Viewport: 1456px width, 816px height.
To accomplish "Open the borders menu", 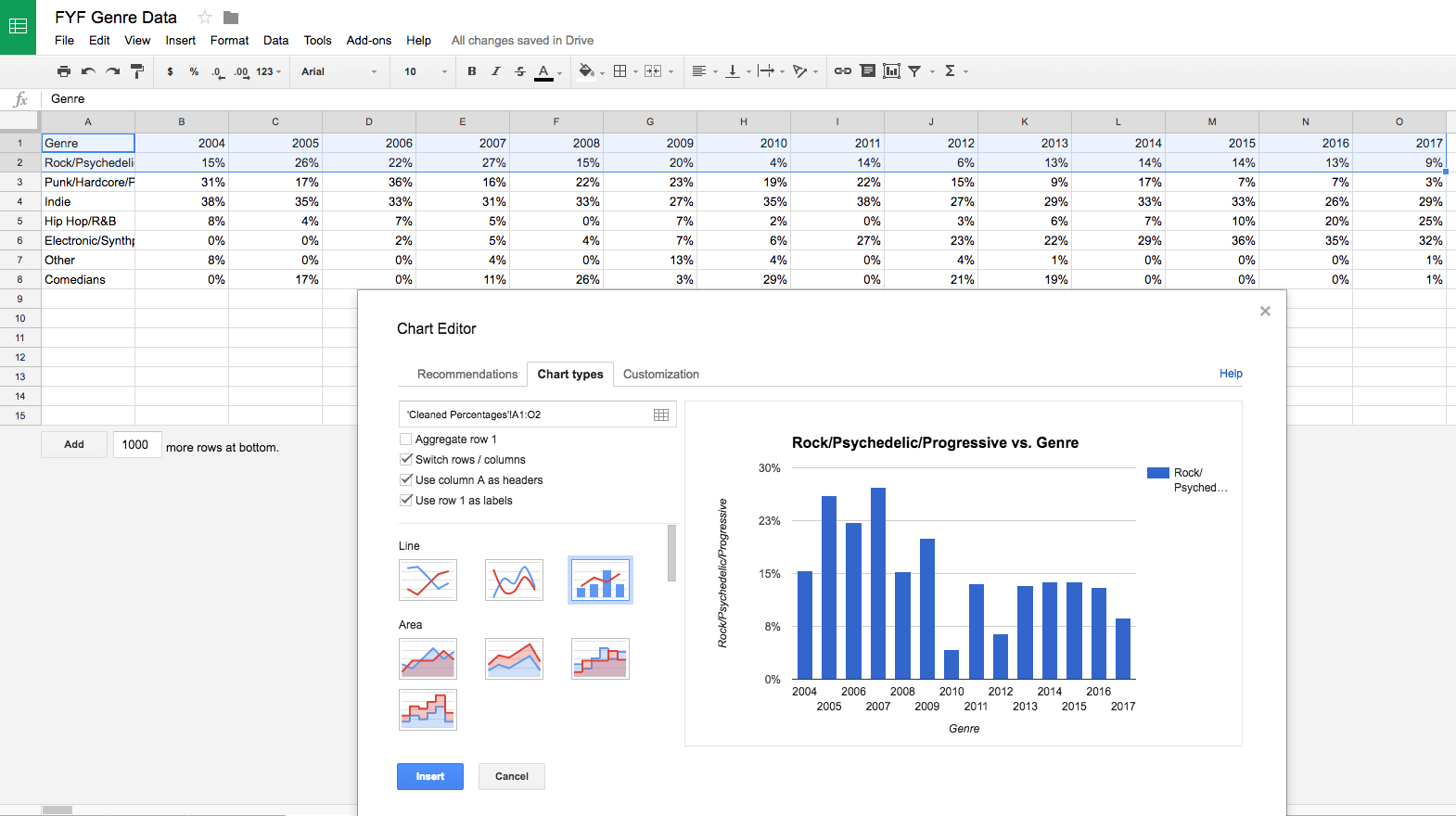I will click(620, 71).
